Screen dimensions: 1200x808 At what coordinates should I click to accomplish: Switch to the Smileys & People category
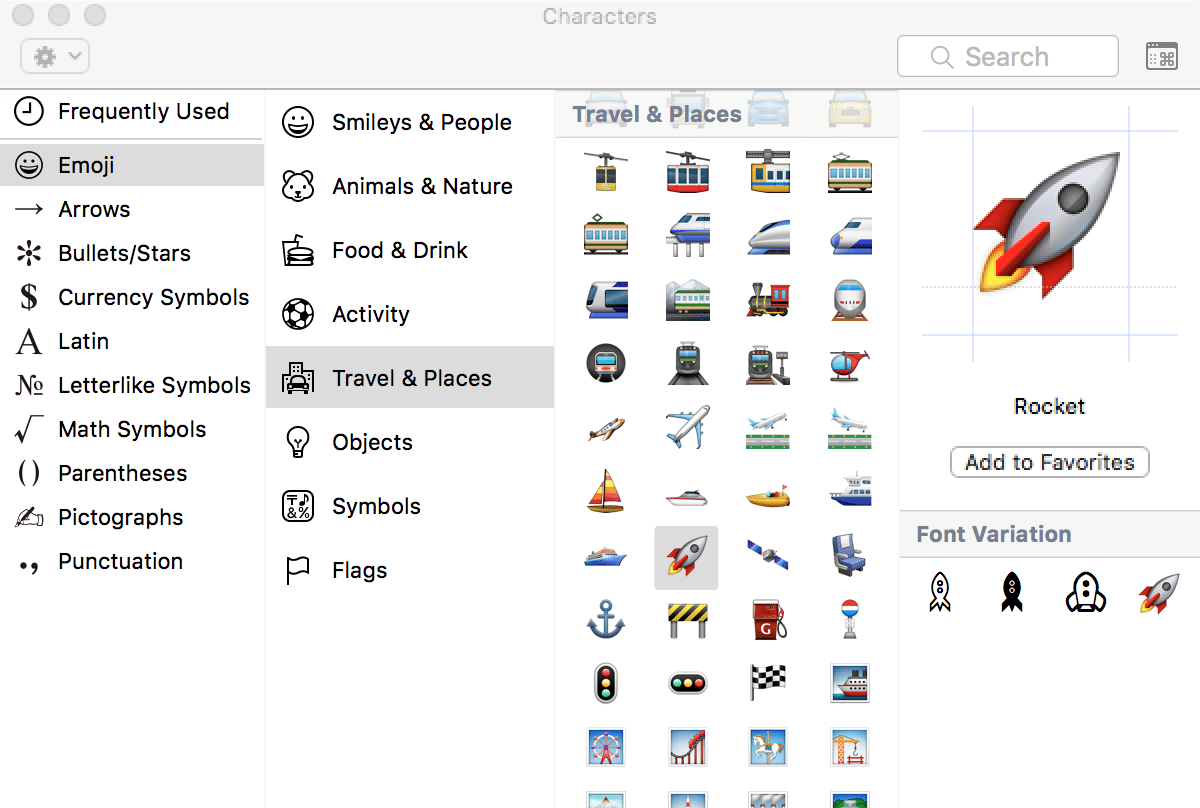coord(411,122)
